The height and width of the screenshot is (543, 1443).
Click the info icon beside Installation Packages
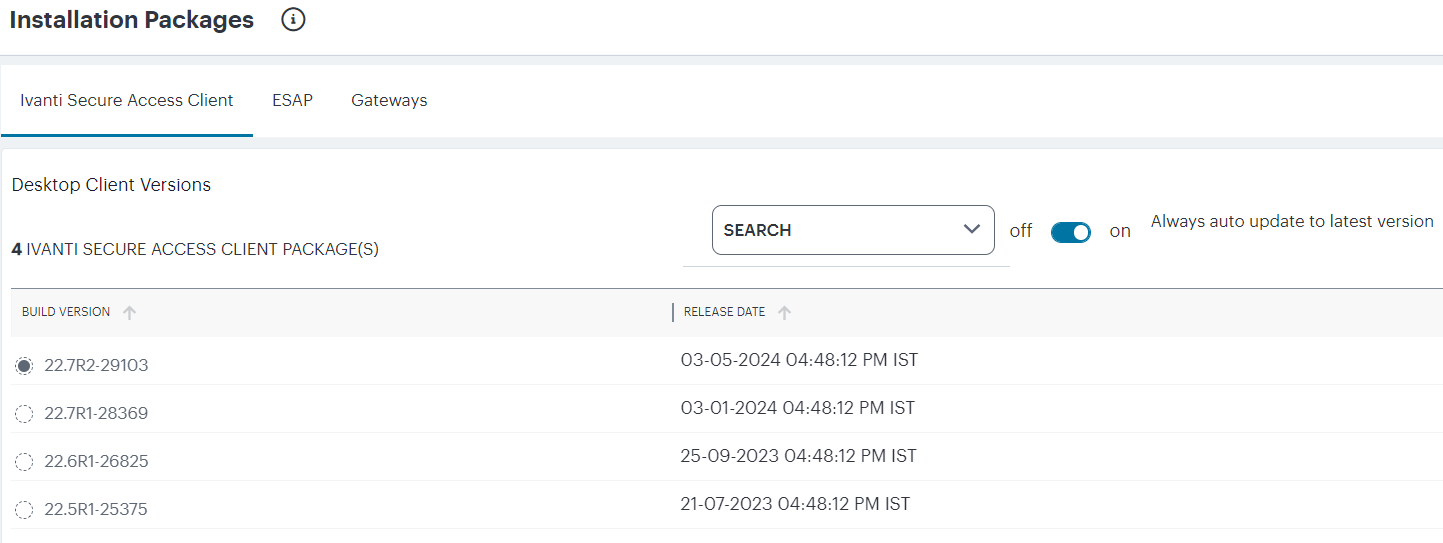pos(293,20)
